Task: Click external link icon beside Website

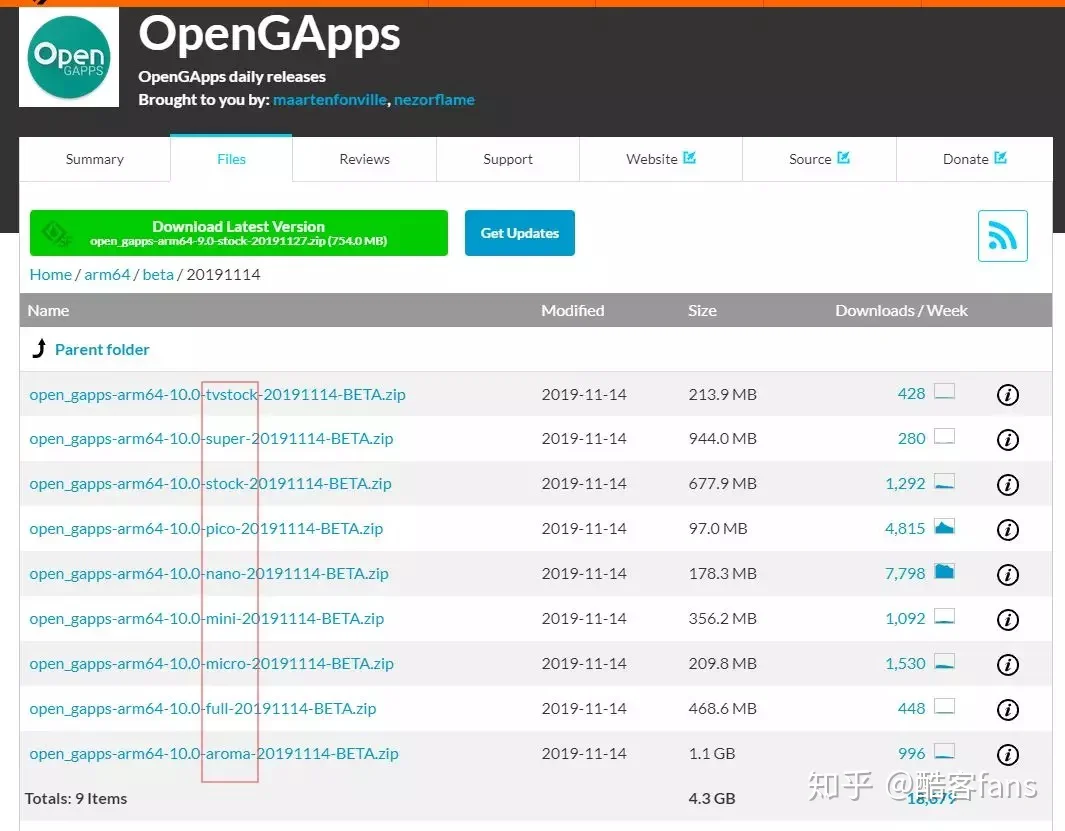Action: point(689,158)
